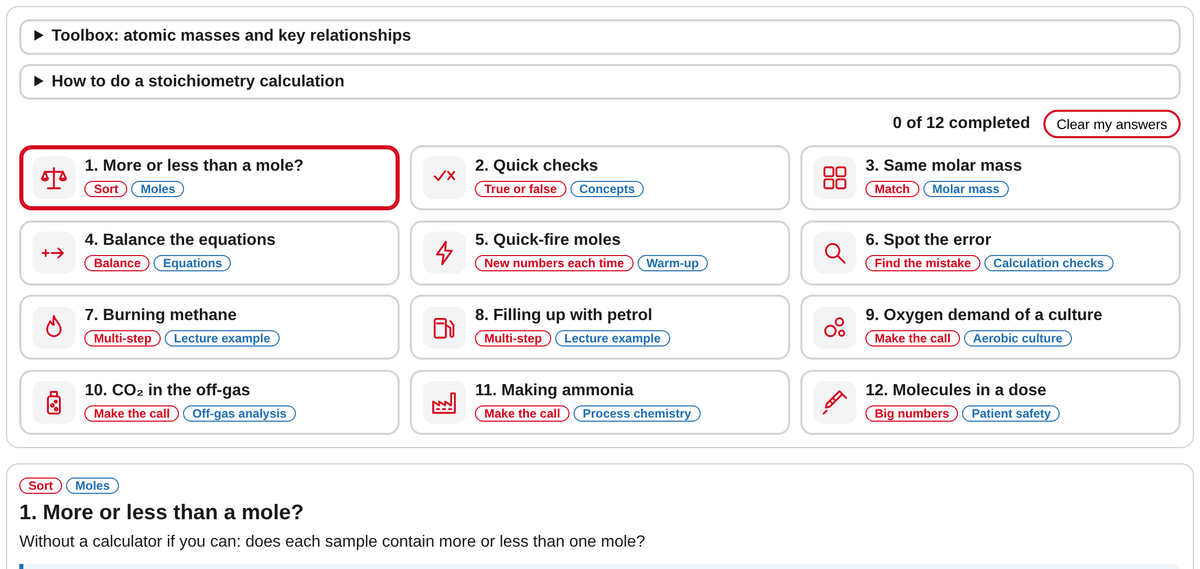This screenshot has height=569, width=1200.
Task: Select the 7. Burning methane card title
Action: 161,315
